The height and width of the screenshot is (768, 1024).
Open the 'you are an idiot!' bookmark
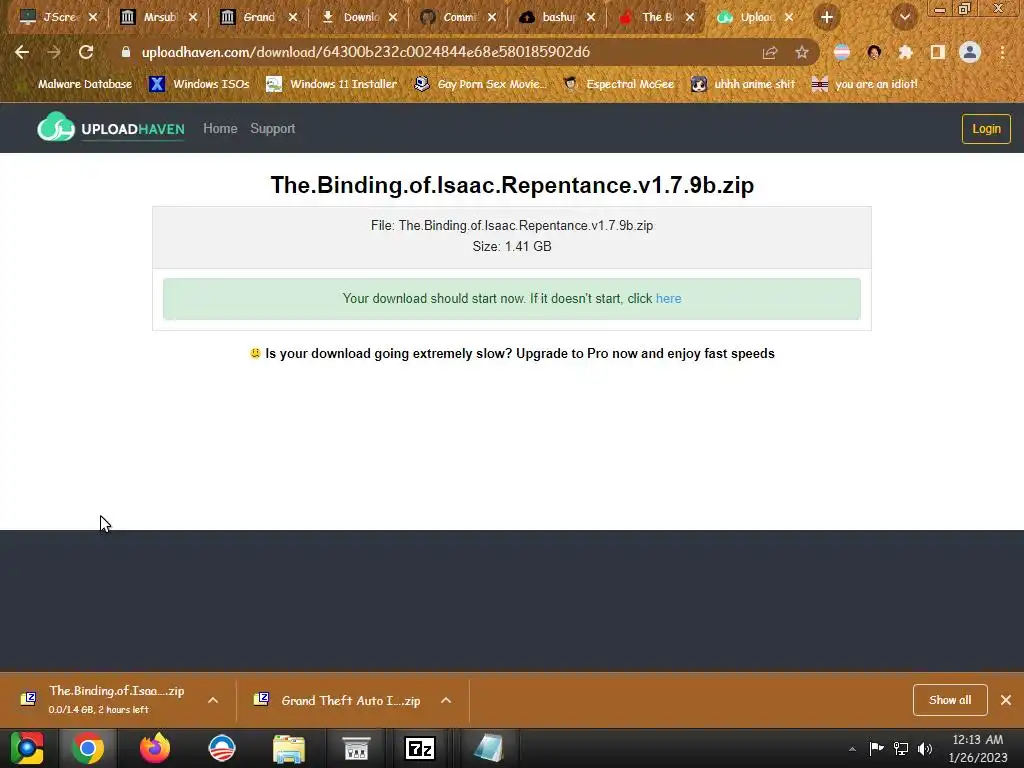865,84
